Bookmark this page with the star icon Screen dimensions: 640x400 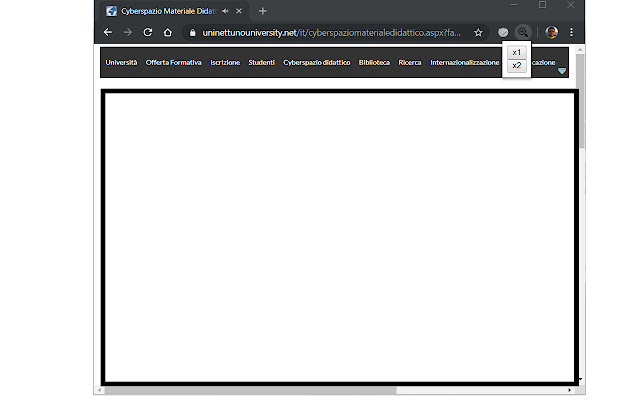[x=479, y=32]
